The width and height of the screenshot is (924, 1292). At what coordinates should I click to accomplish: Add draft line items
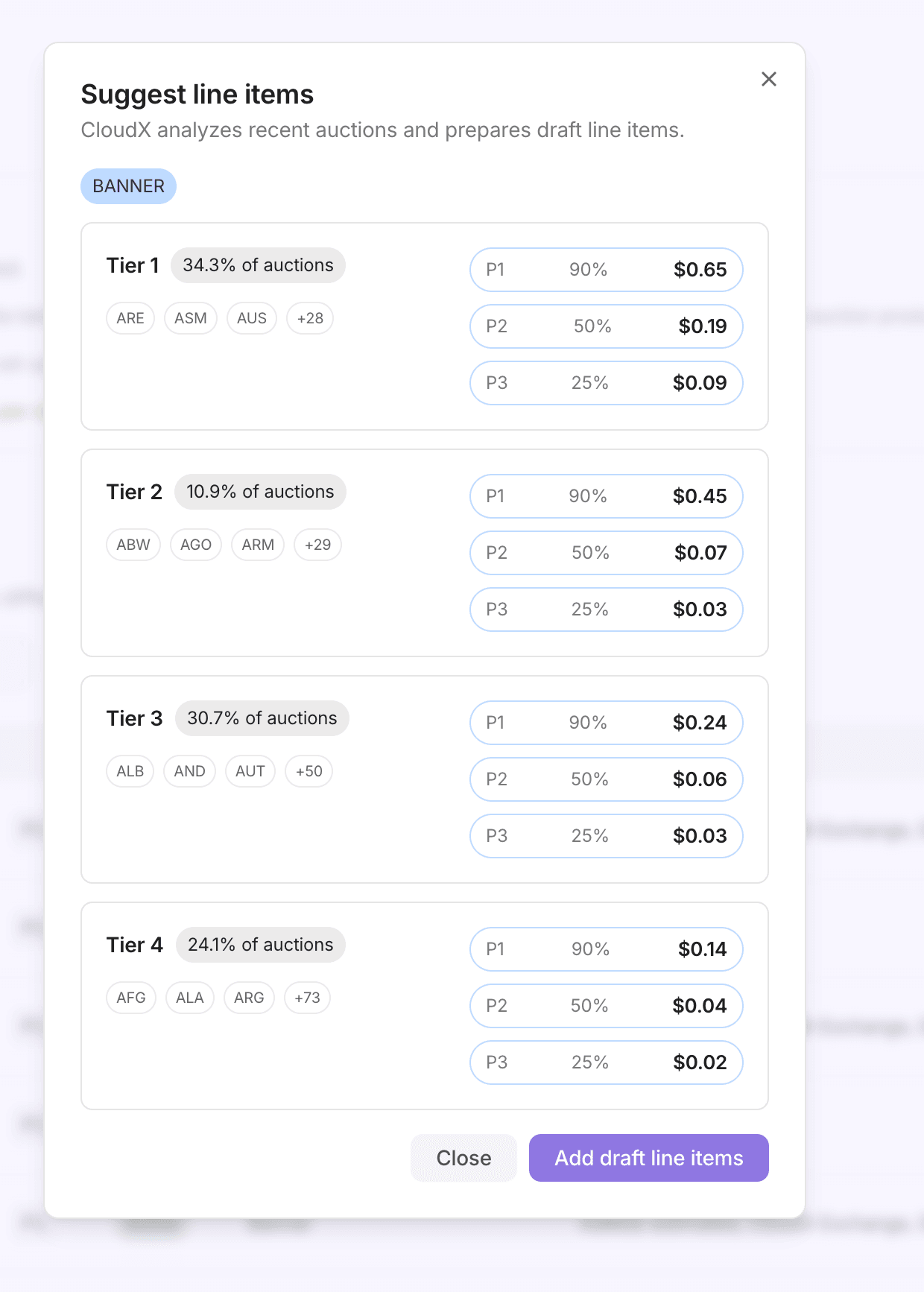(x=649, y=1158)
